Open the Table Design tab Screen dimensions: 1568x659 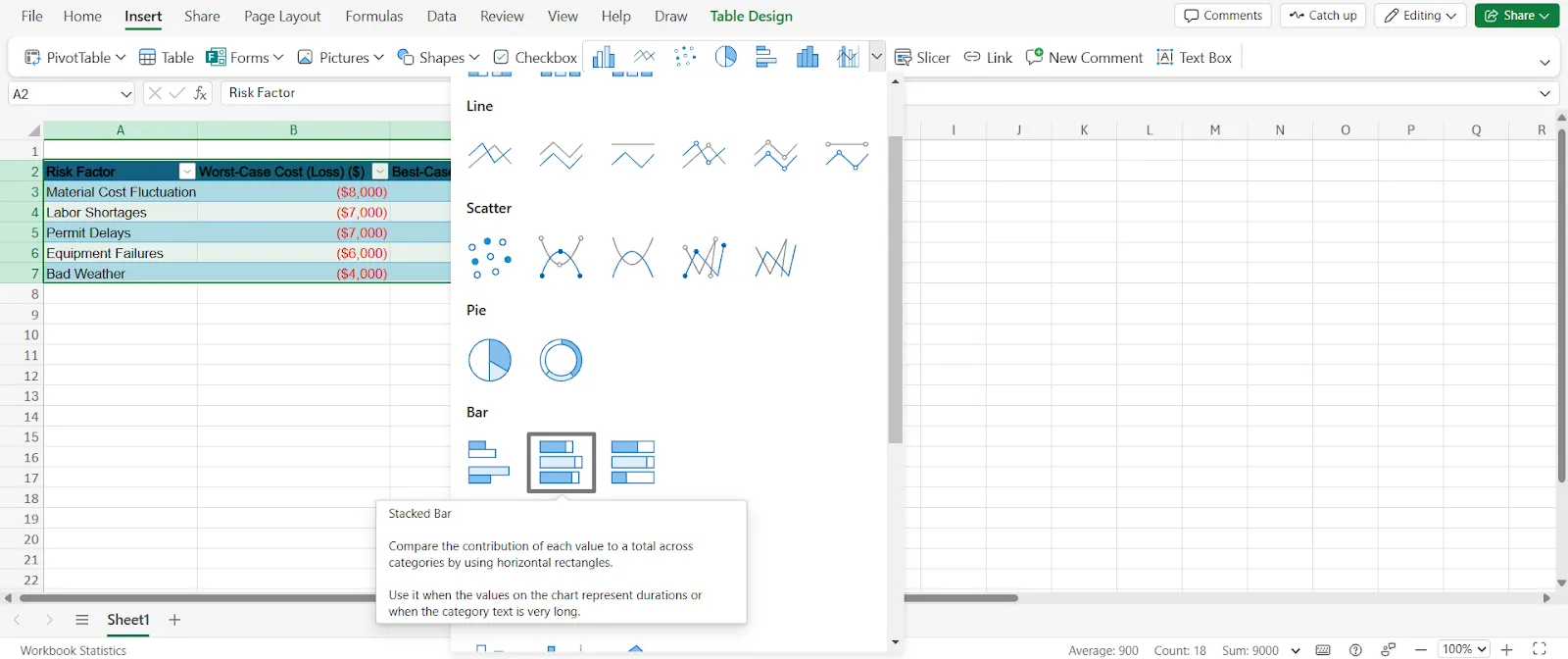click(752, 16)
